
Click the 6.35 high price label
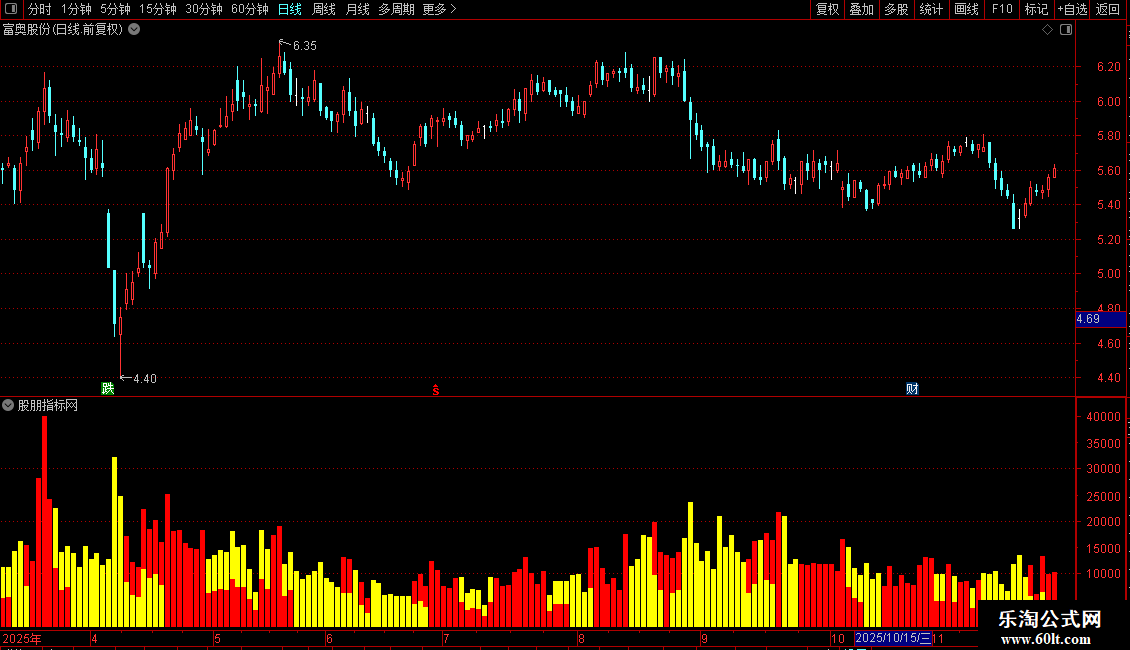[x=304, y=45]
